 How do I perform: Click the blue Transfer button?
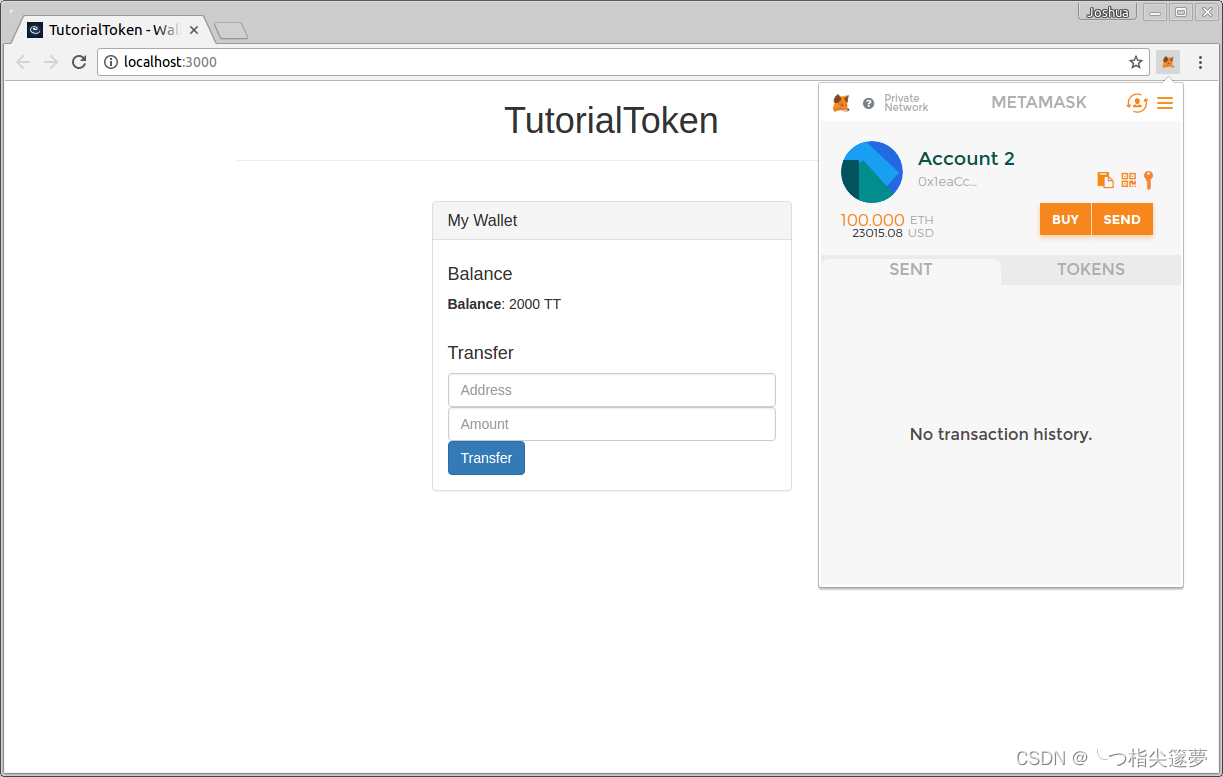pyautogui.click(x=486, y=458)
